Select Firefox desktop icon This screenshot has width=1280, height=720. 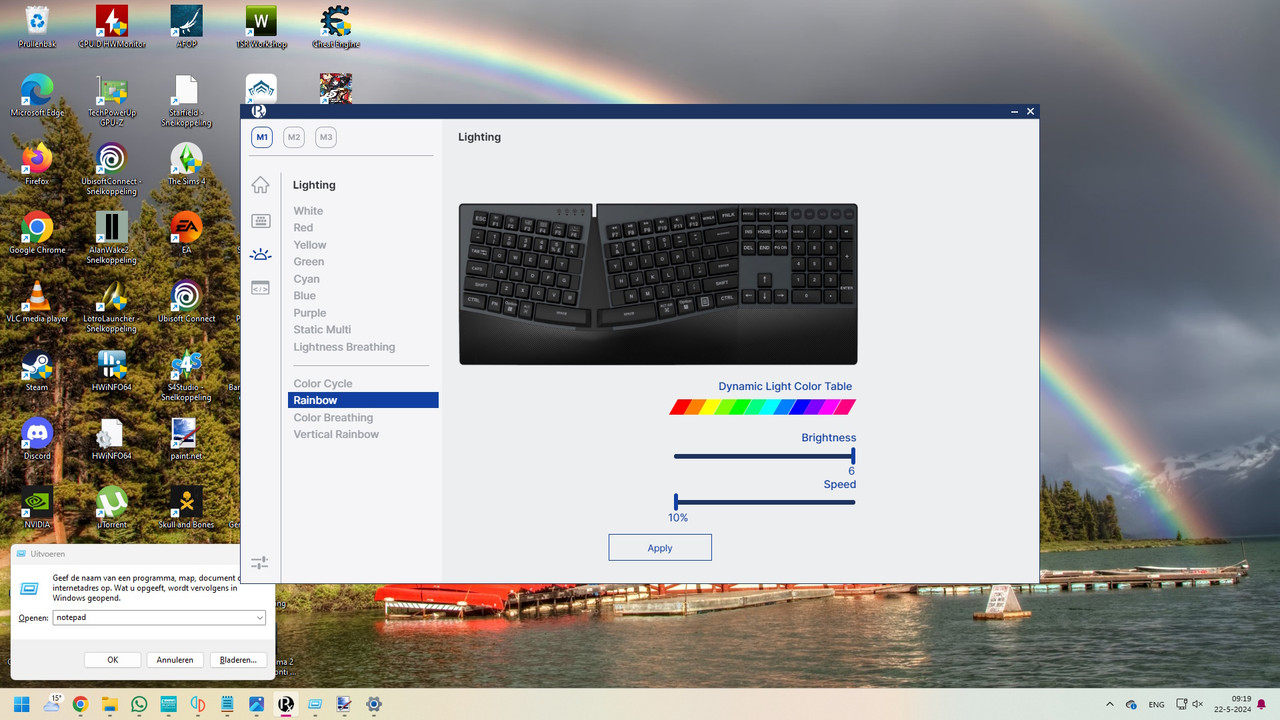[x=37, y=164]
